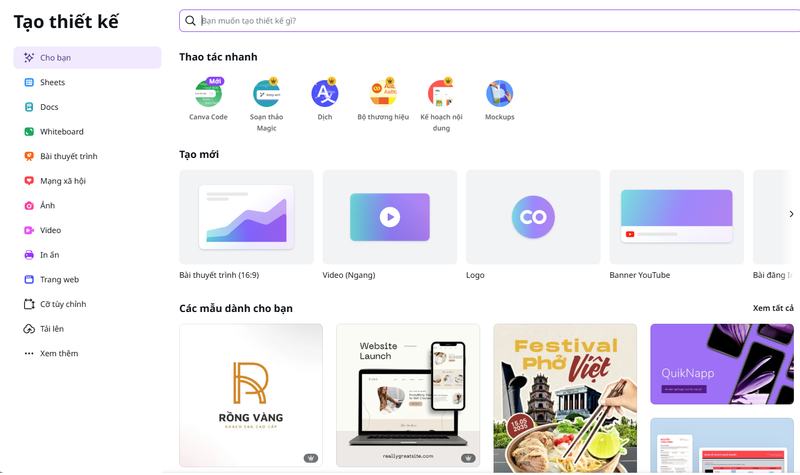This screenshot has width=800, height=475.
Task: Select the Trang web menu label
Action: pyautogui.click(x=60, y=280)
